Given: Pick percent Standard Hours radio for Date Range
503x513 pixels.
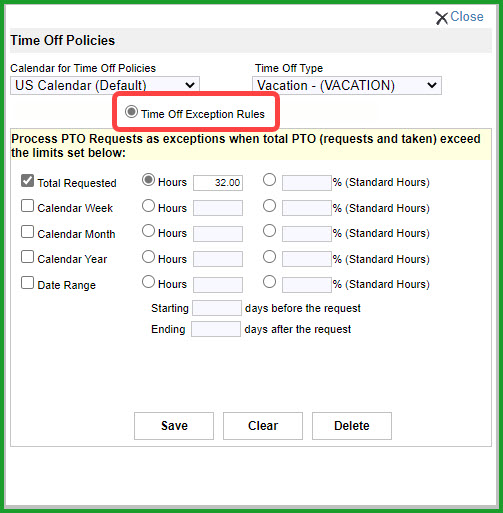Looking at the screenshot, I should click(269, 282).
